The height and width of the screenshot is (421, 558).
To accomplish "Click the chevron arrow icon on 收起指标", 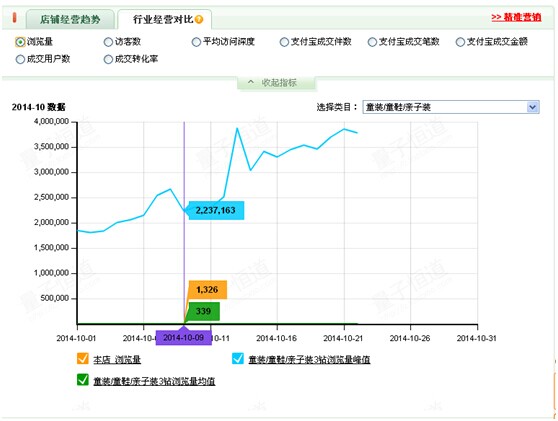I will 251,82.
